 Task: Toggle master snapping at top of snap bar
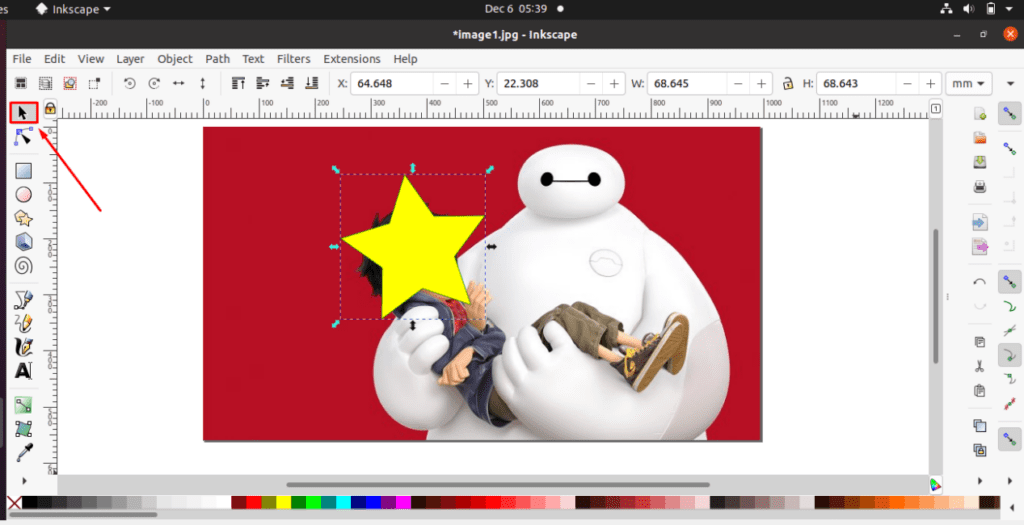[1010, 114]
